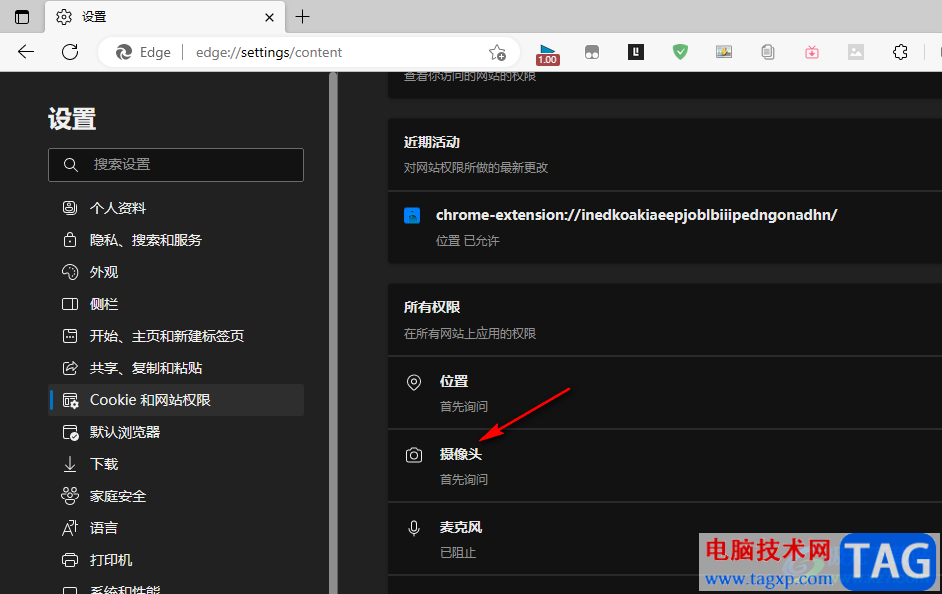Open 摄像头 permission settings
Screen dimensions: 942x594
(x=665, y=466)
